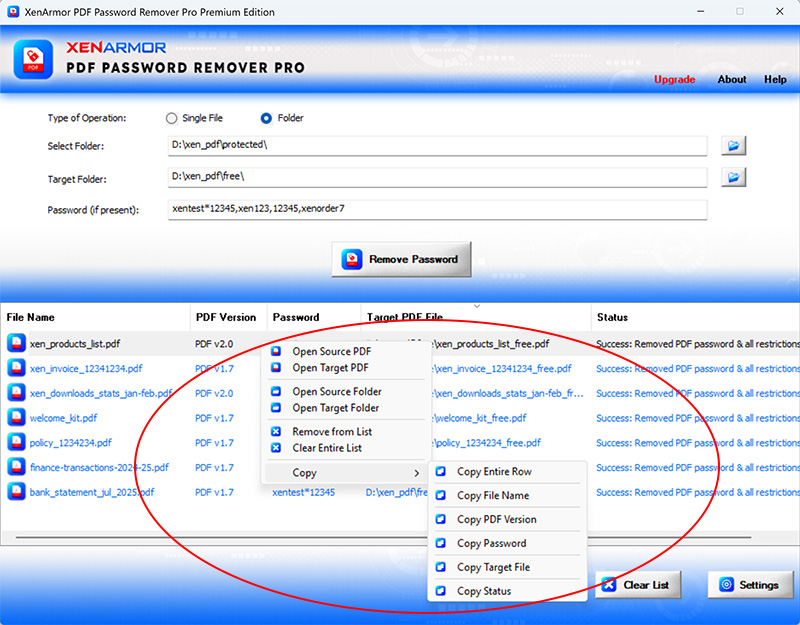Click the Password (if present) field
The image size is (800, 625).
(x=437, y=209)
